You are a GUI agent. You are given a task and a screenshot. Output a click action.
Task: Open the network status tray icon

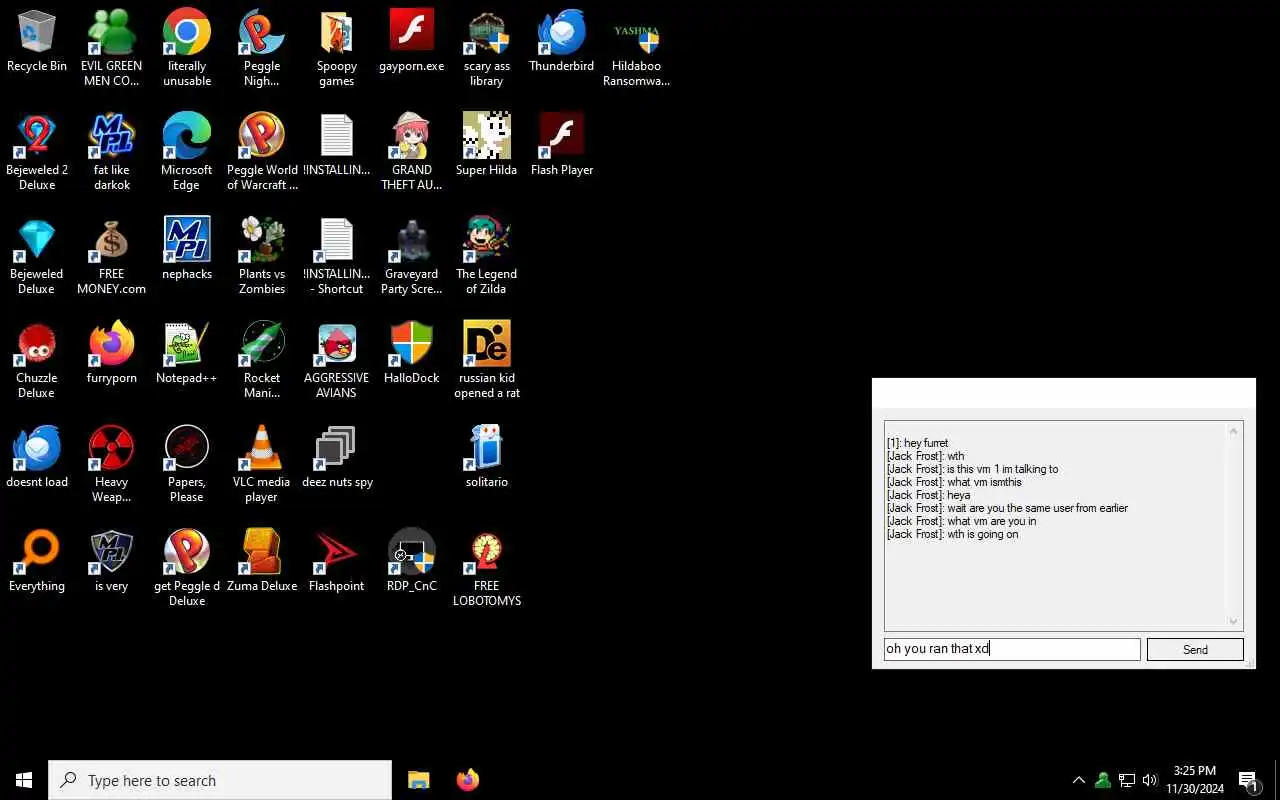click(1127, 780)
